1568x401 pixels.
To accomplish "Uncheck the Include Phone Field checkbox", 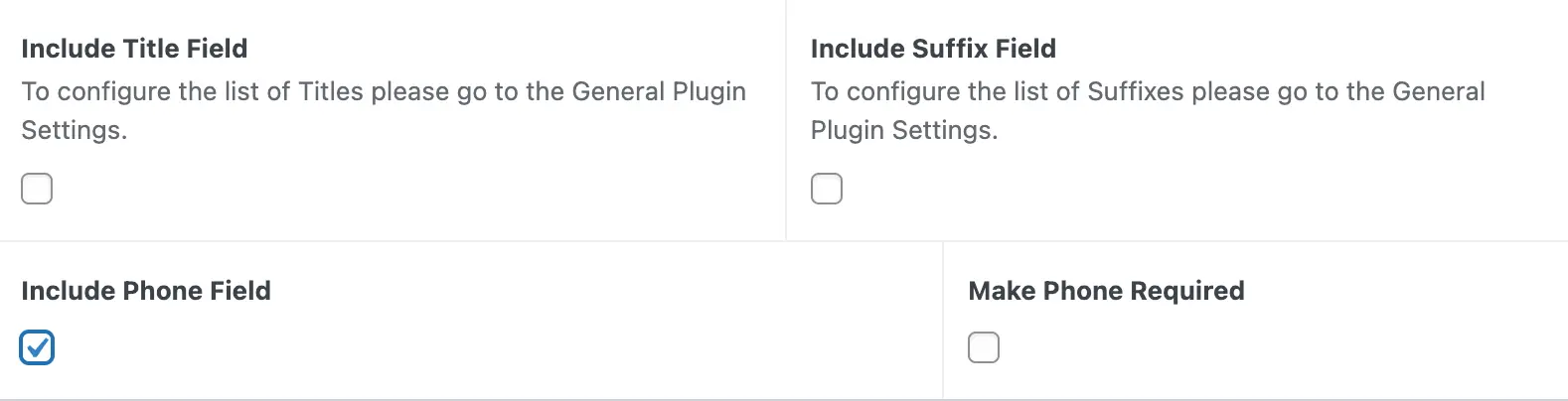I will pos(37,347).
